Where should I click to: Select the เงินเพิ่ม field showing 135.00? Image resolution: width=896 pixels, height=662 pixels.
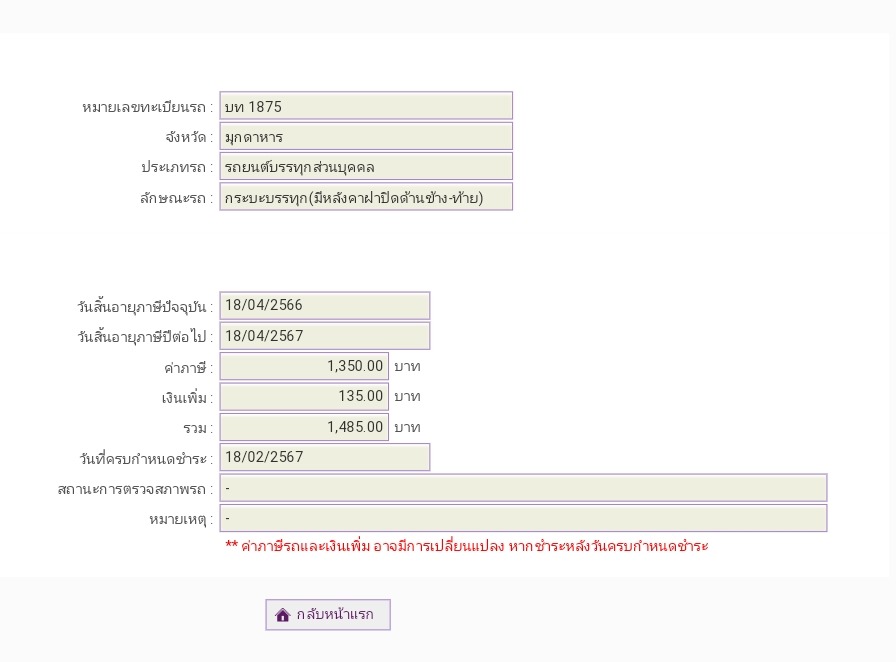click(304, 396)
